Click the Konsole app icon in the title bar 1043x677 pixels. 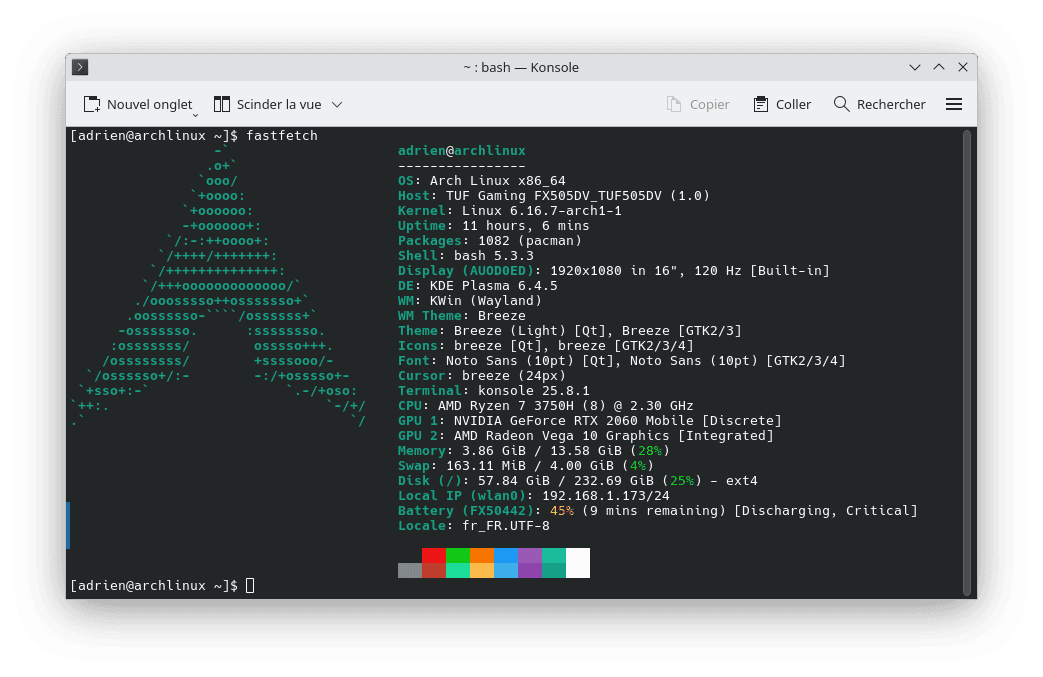pos(81,67)
